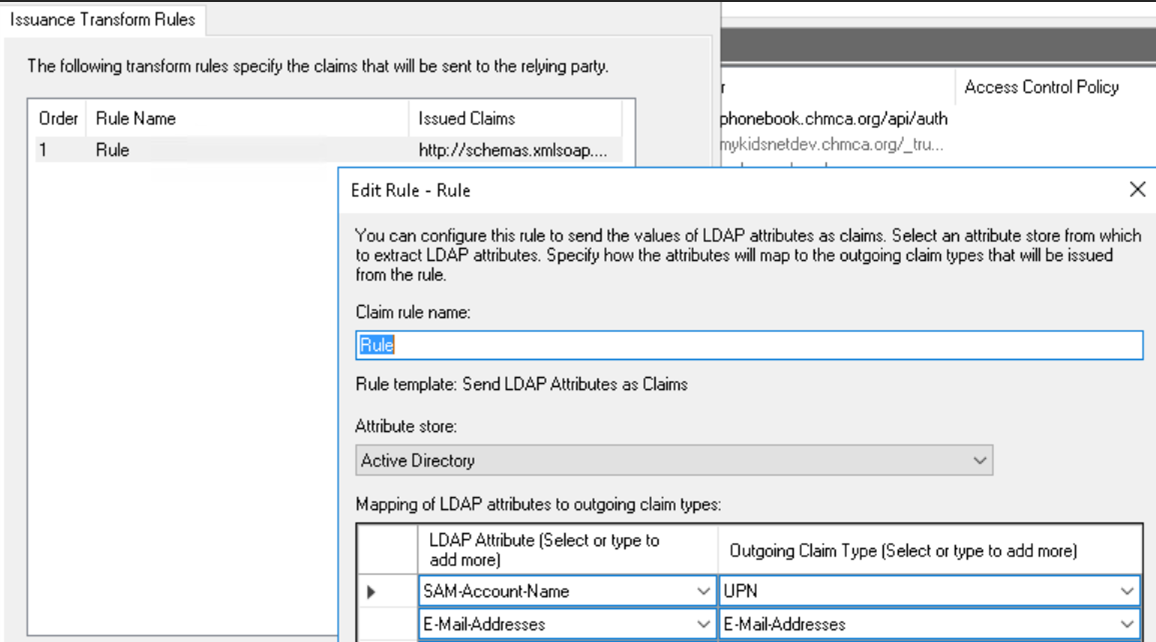Open the E-Mail-Addresses outgoing claim type dropdown
This screenshot has width=1156, height=642.
[1127, 624]
